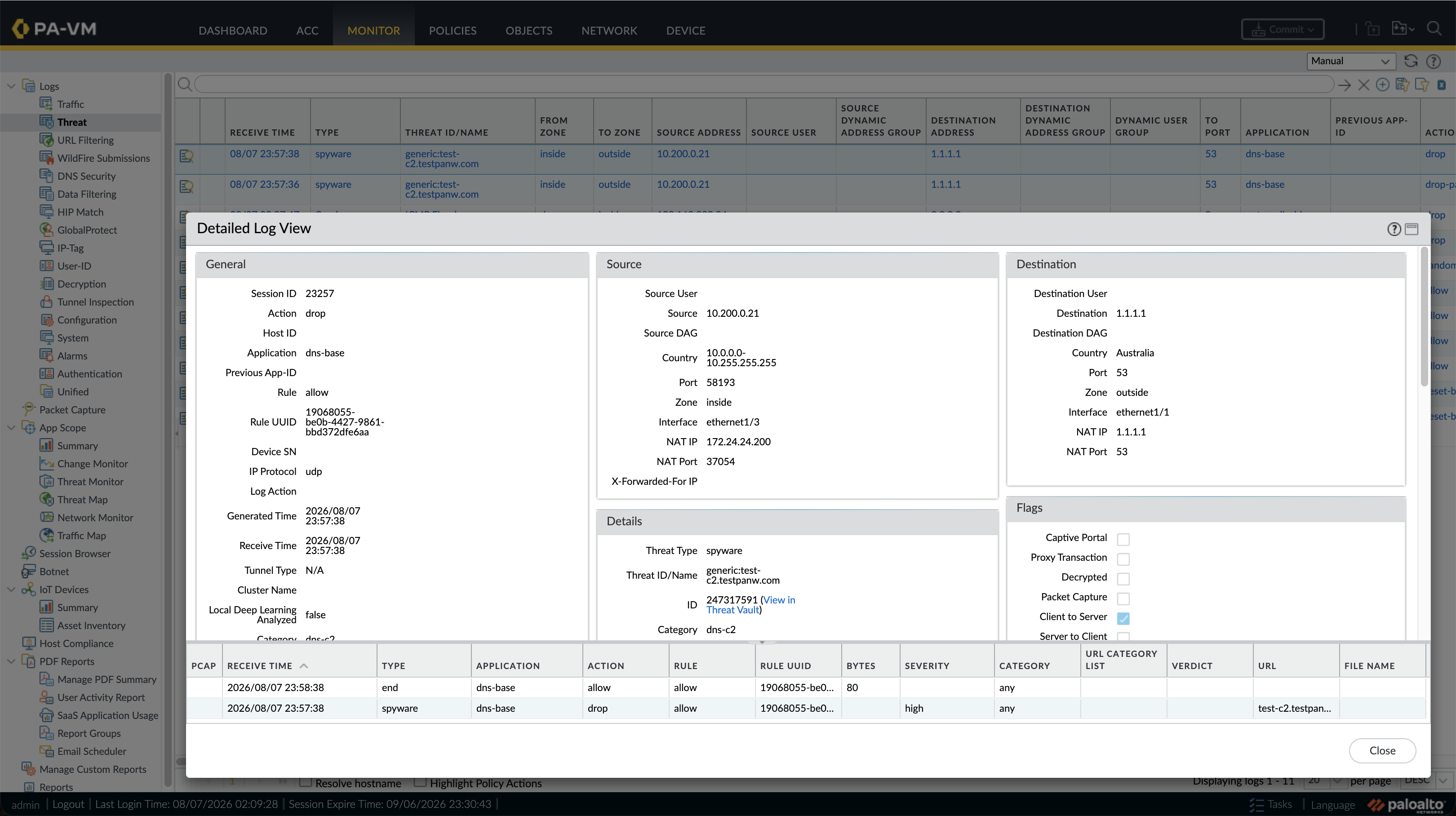This screenshot has height=816, width=1456.
Task: Collapse the App Scope tree node
Action: (11, 427)
